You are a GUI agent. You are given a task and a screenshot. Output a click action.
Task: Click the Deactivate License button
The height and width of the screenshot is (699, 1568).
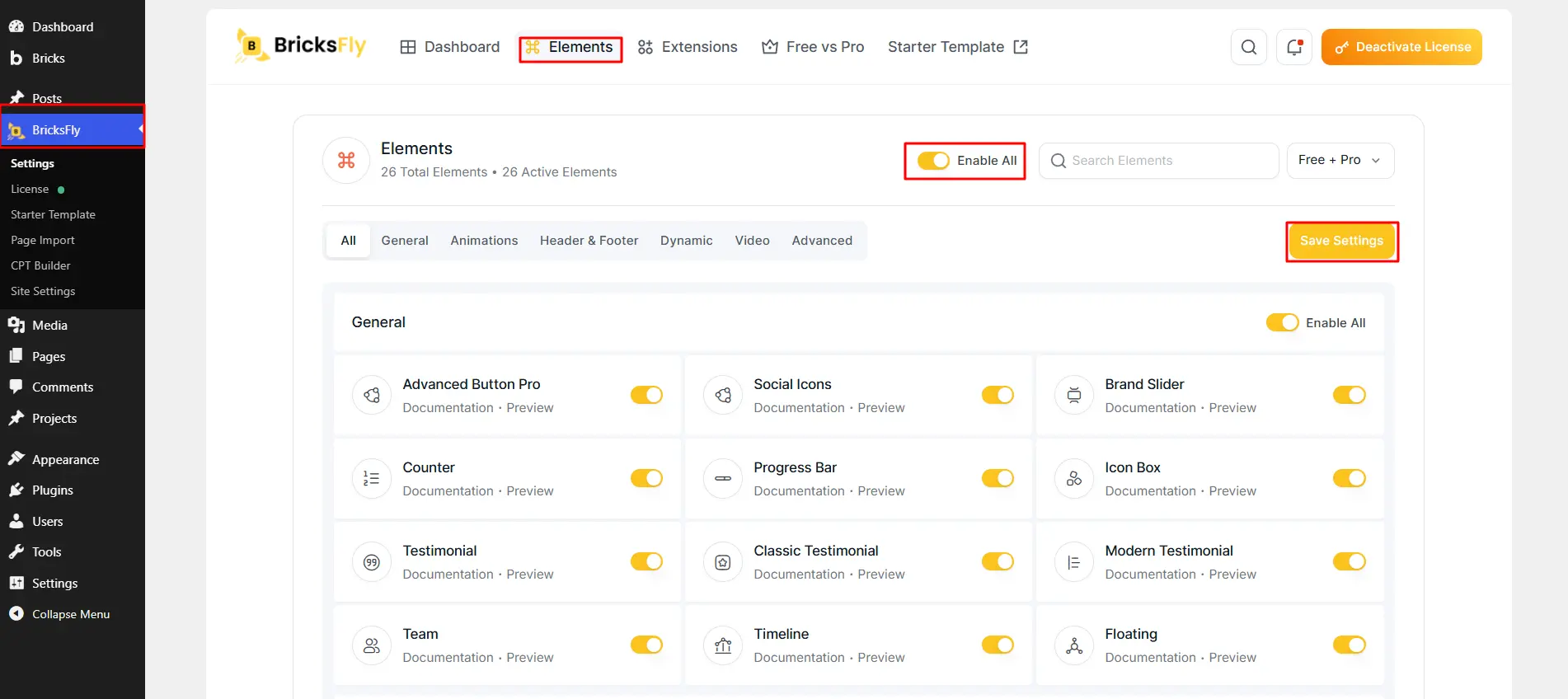coord(1401,47)
